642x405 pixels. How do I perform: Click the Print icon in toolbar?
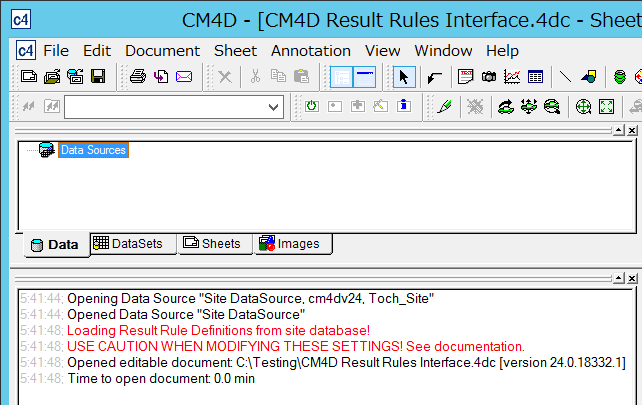click(x=138, y=76)
